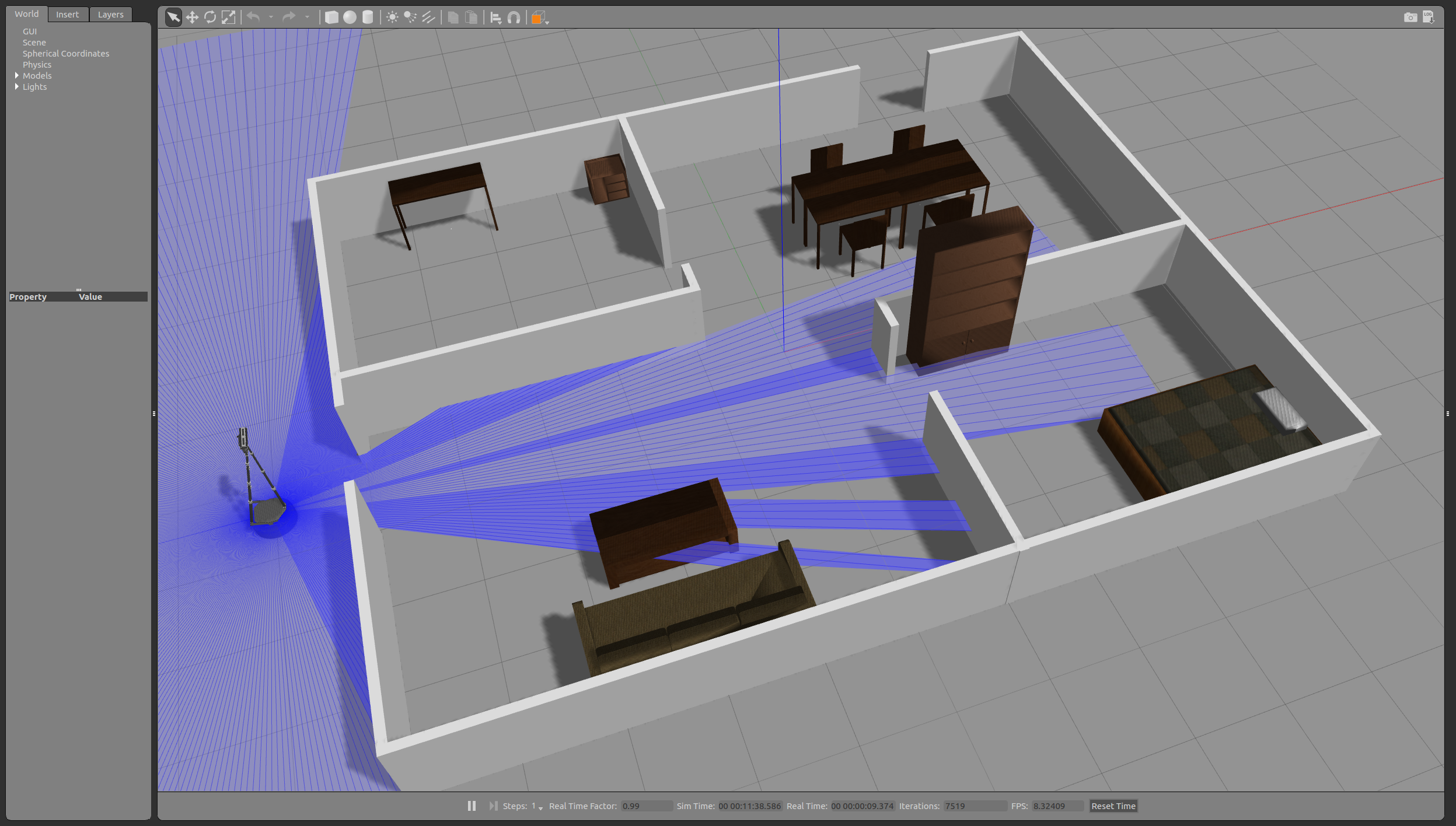The image size is (1456, 826).
Task: Open Scene settings section
Action: [x=34, y=42]
